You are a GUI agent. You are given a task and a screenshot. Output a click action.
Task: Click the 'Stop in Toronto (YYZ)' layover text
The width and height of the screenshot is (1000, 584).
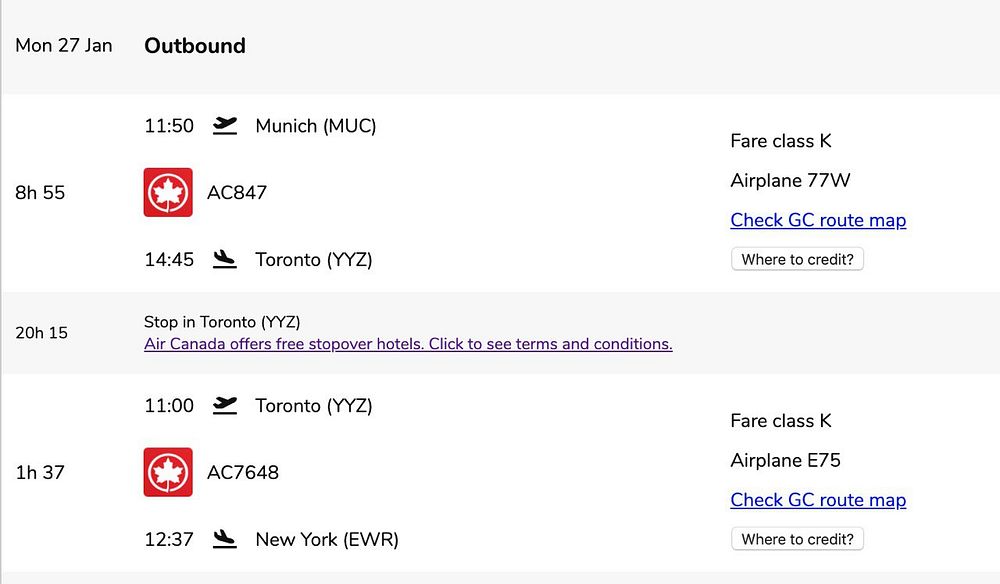pos(222,322)
